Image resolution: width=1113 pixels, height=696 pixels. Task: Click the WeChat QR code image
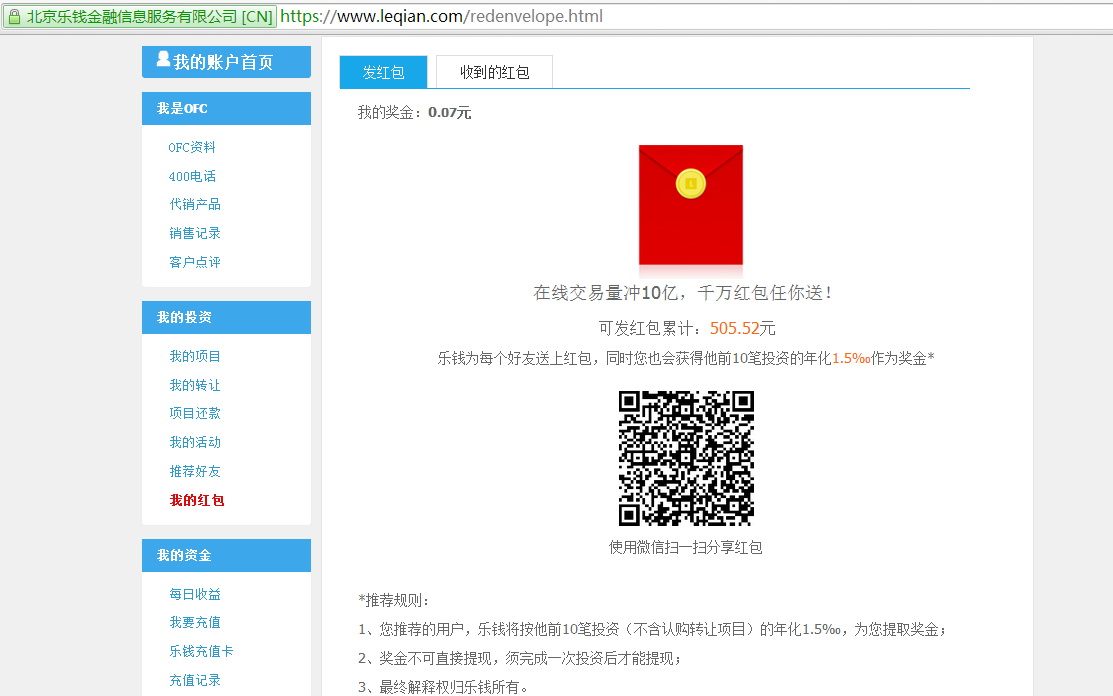[x=686, y=458]
